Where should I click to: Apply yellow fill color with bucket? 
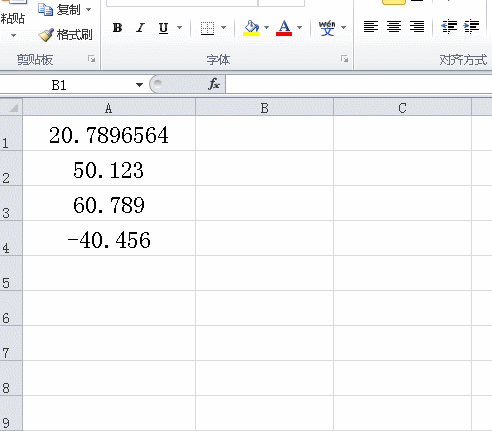click(x=251, y=28)
